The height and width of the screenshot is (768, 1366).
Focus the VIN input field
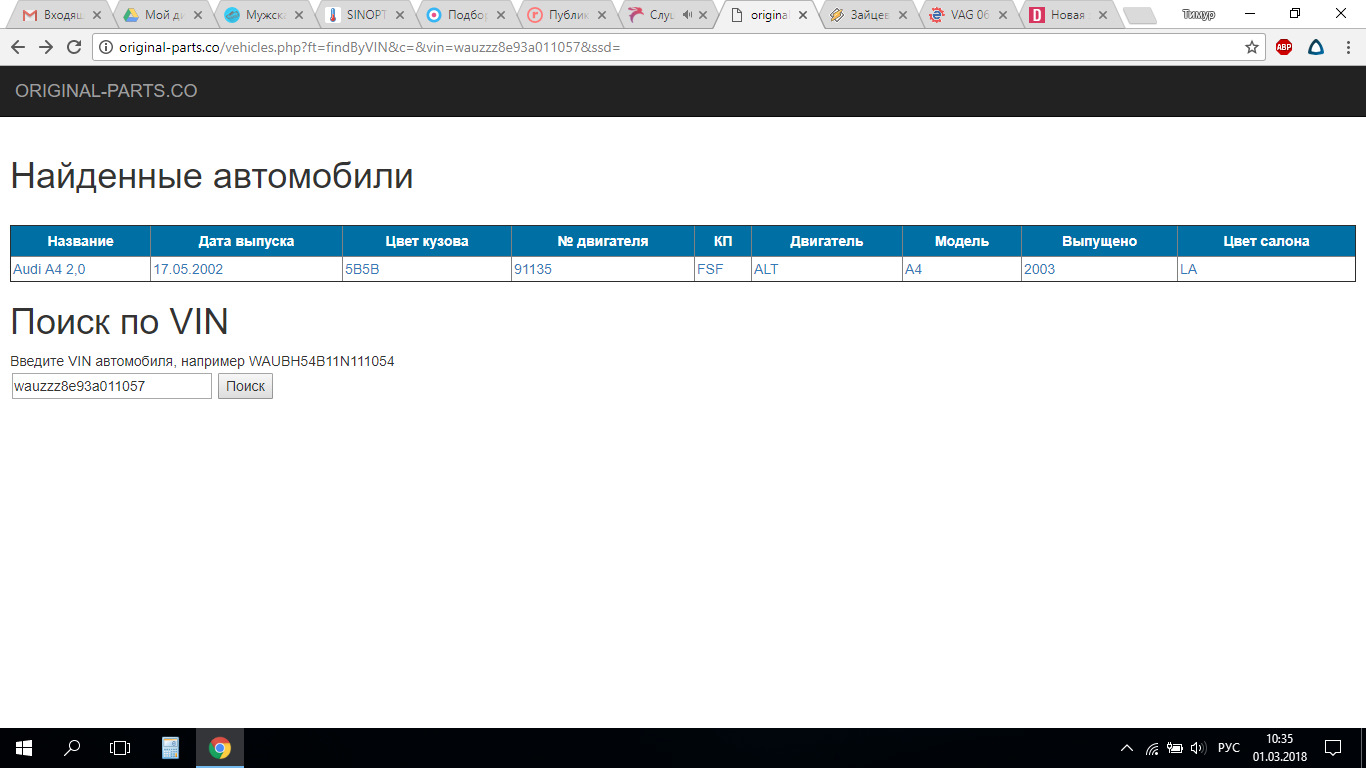(112, 386)
